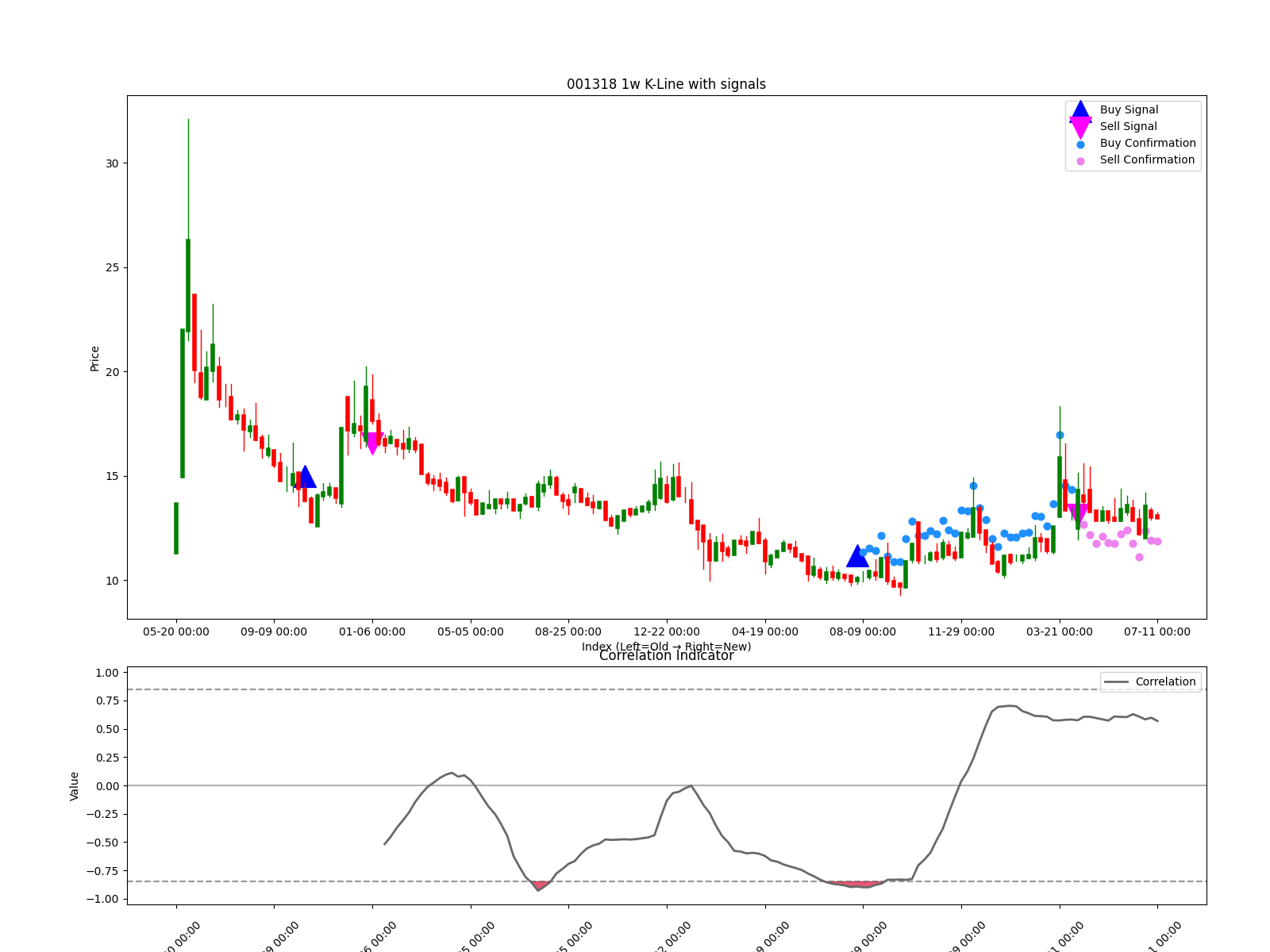Click correlation tick label 0.75

[x=106, y=701]
